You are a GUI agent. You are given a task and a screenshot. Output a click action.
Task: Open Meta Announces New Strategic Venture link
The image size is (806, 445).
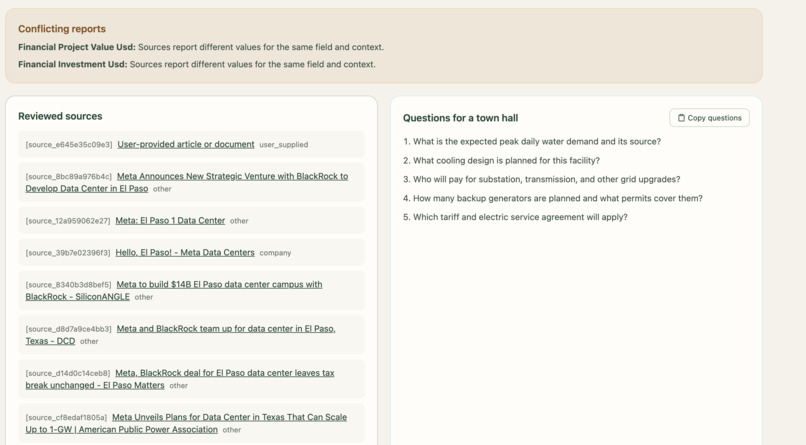[x=187, y=182]
